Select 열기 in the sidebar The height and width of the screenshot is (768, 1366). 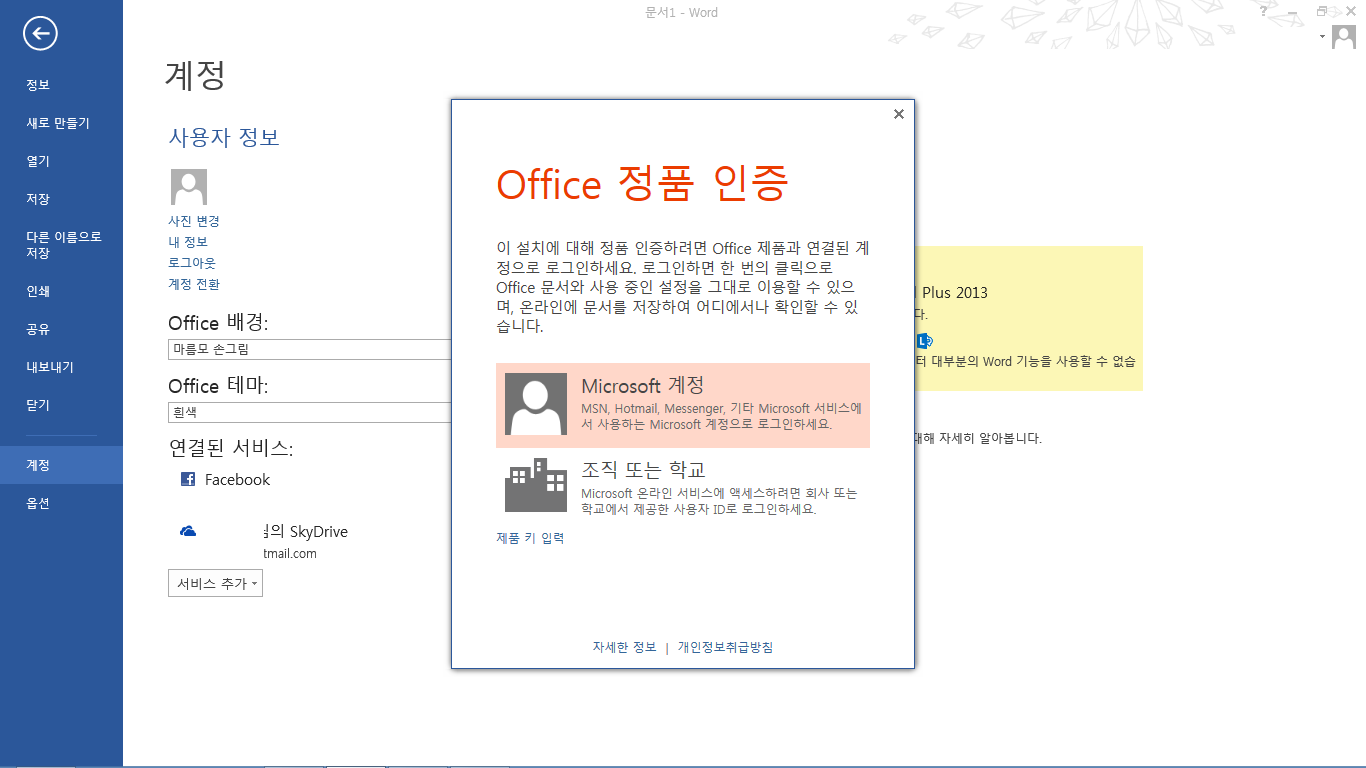coord(61,161)
